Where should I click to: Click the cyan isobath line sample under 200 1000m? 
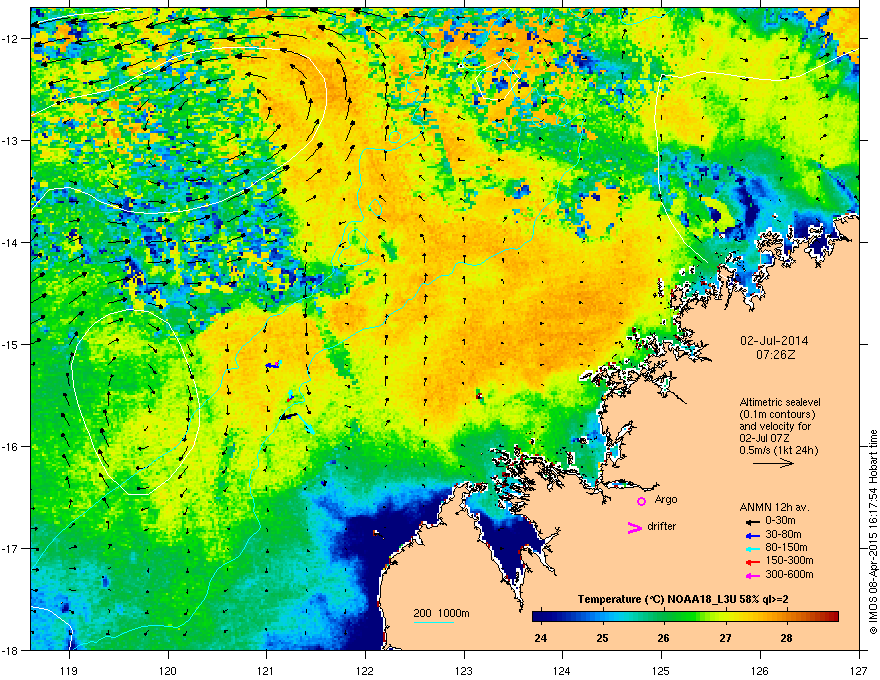(433, 622)
